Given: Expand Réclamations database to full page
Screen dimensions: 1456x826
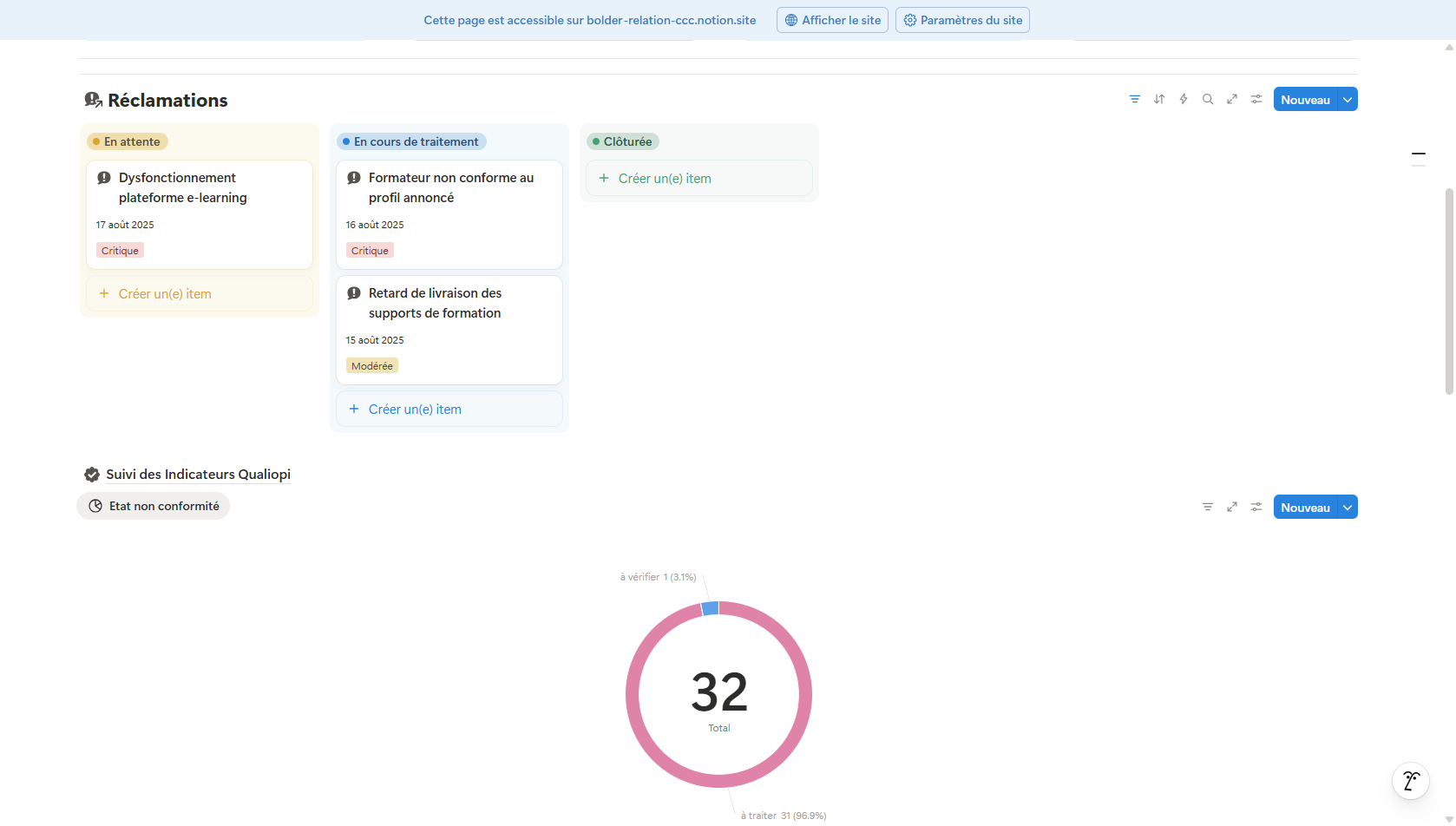Looking at the screenshot, I should (1231, 100).
